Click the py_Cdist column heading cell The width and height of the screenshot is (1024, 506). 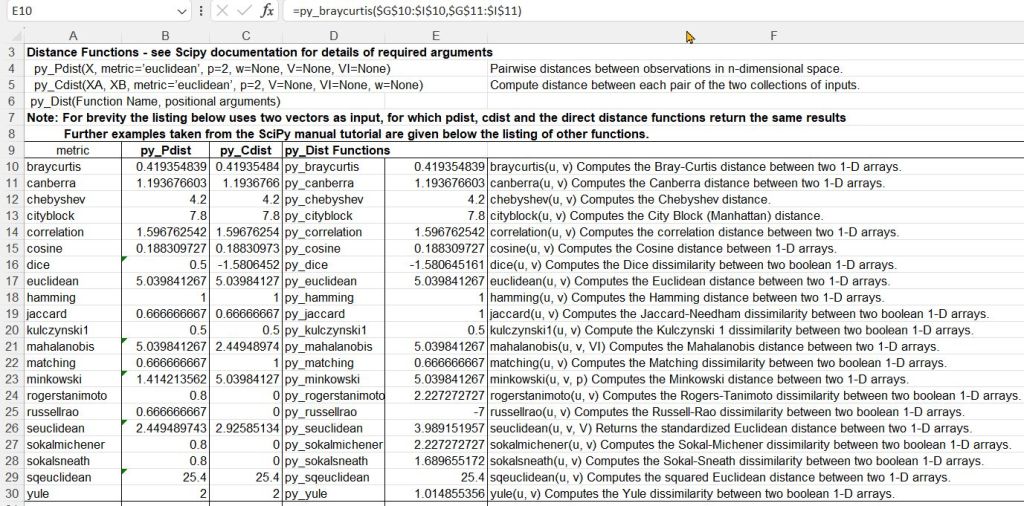point(246,150)
